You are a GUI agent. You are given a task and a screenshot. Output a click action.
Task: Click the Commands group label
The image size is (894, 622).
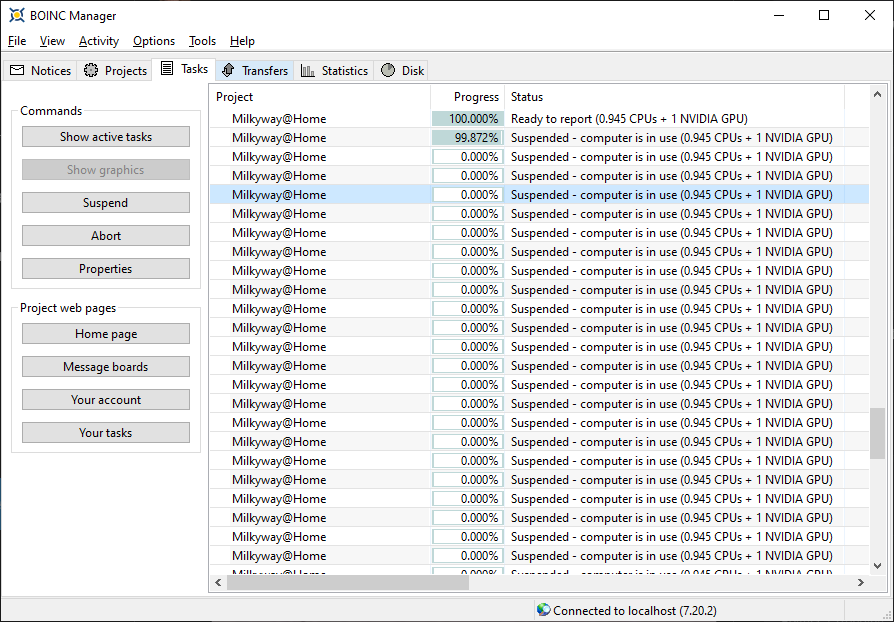pos(51,111)
